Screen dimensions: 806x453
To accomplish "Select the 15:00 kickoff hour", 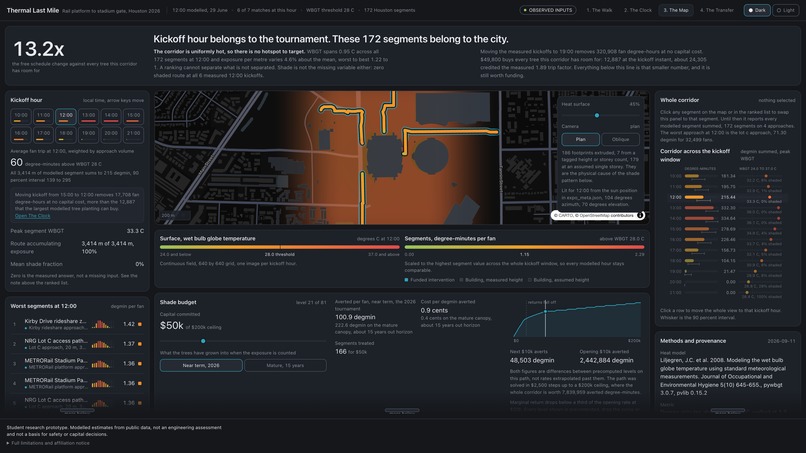I will (x=133, y=117).
